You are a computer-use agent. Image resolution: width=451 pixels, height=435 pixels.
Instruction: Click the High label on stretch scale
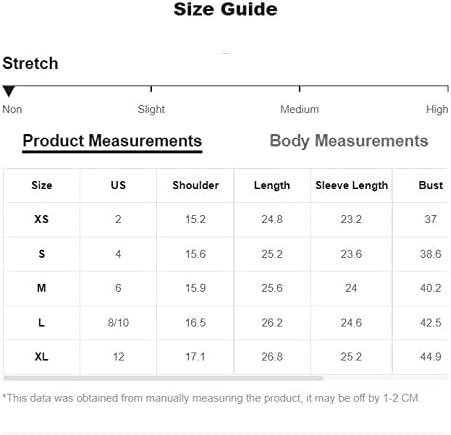(x=437, y=109)
